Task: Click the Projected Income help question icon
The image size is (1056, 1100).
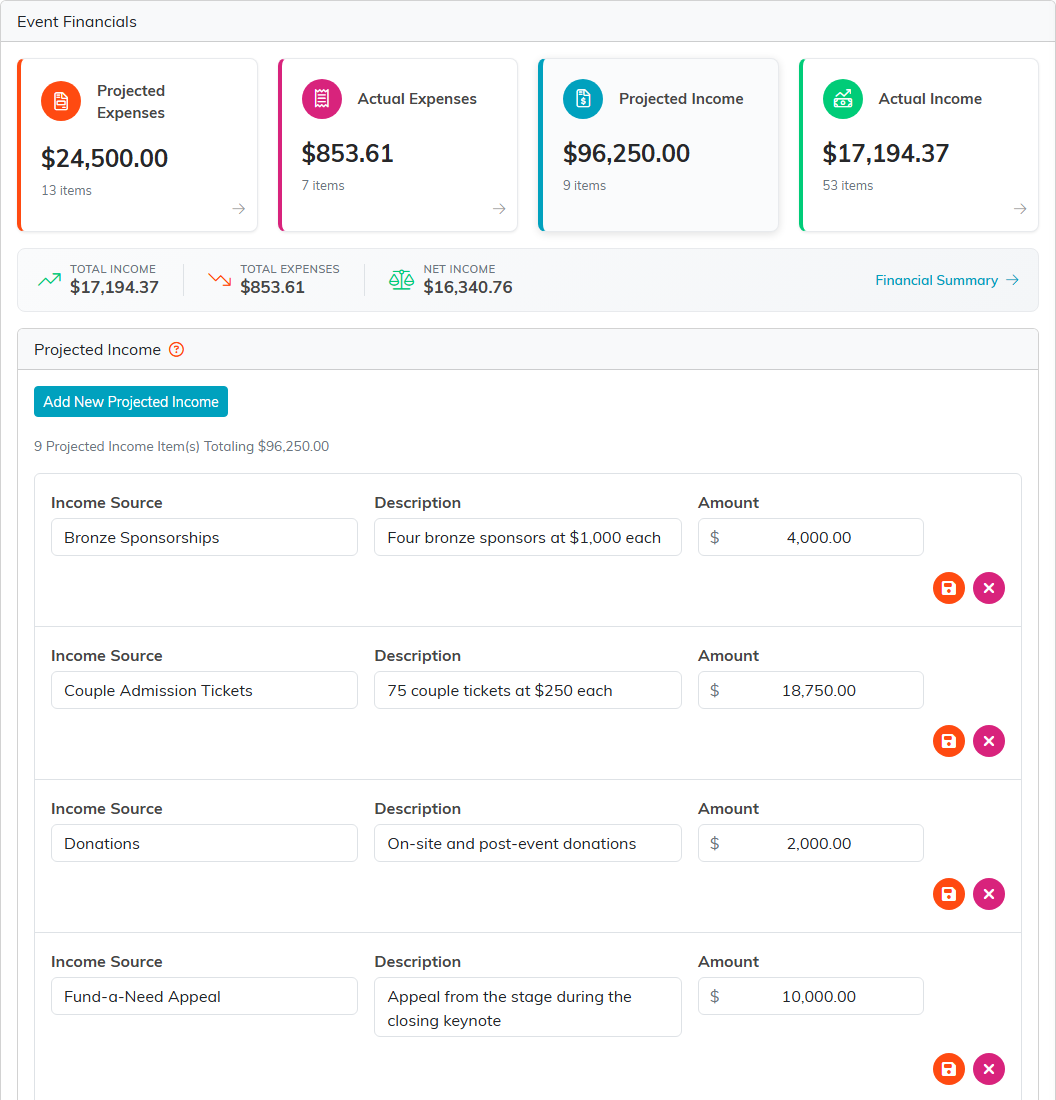Action: click(x=177, y=349)
